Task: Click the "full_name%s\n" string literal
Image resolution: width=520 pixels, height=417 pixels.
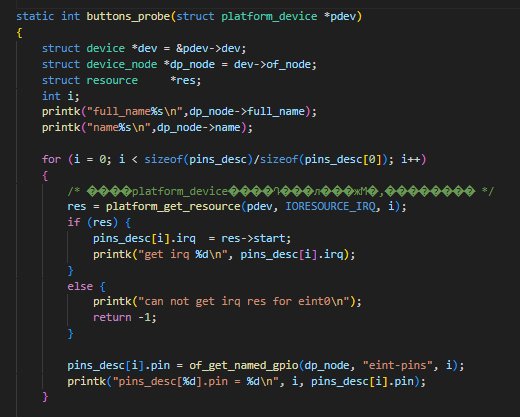Action: pyautogui.click(x=135, y=111)
